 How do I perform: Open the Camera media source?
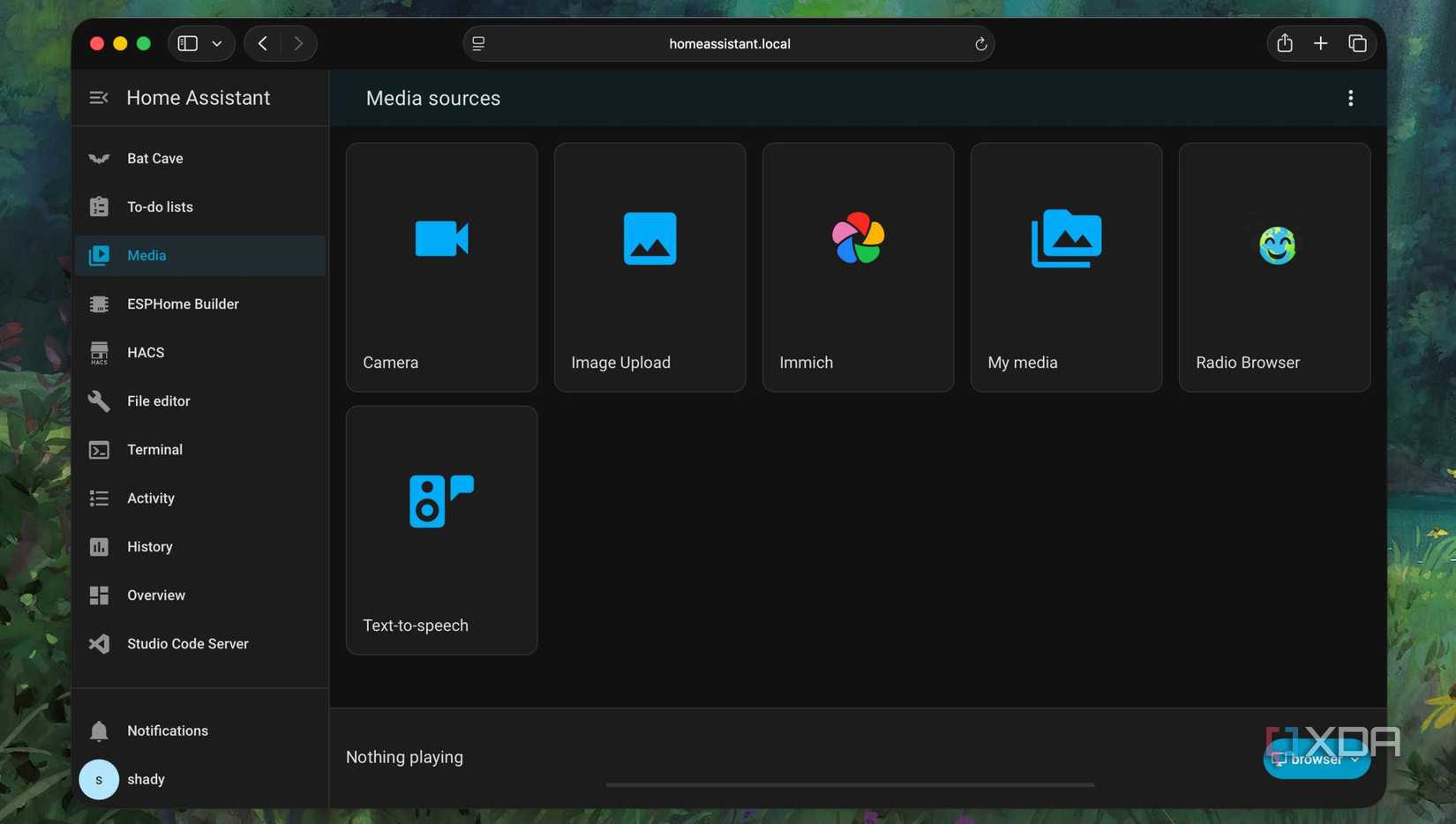[x=441, y=267]
